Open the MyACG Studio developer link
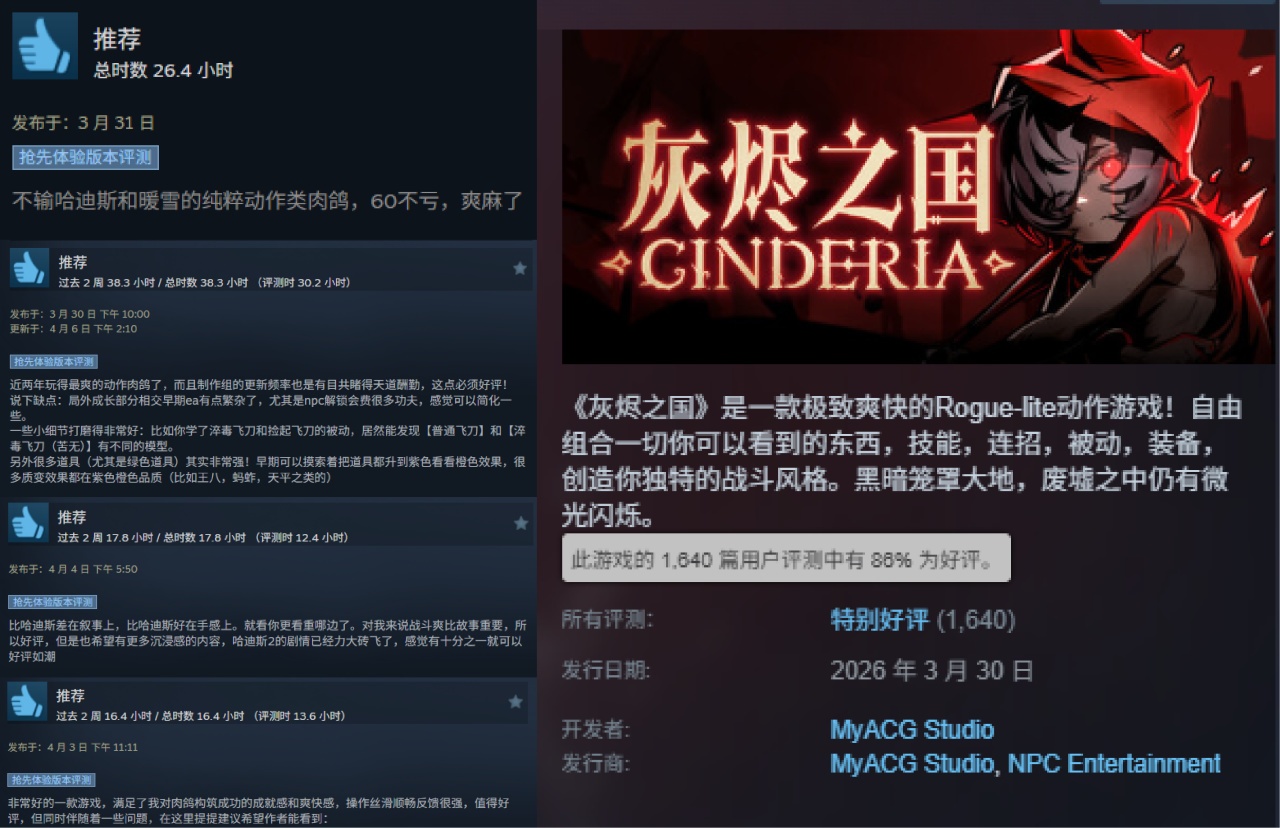The width and height of the screenshot is (1280, 828). (x=912, y=729)
